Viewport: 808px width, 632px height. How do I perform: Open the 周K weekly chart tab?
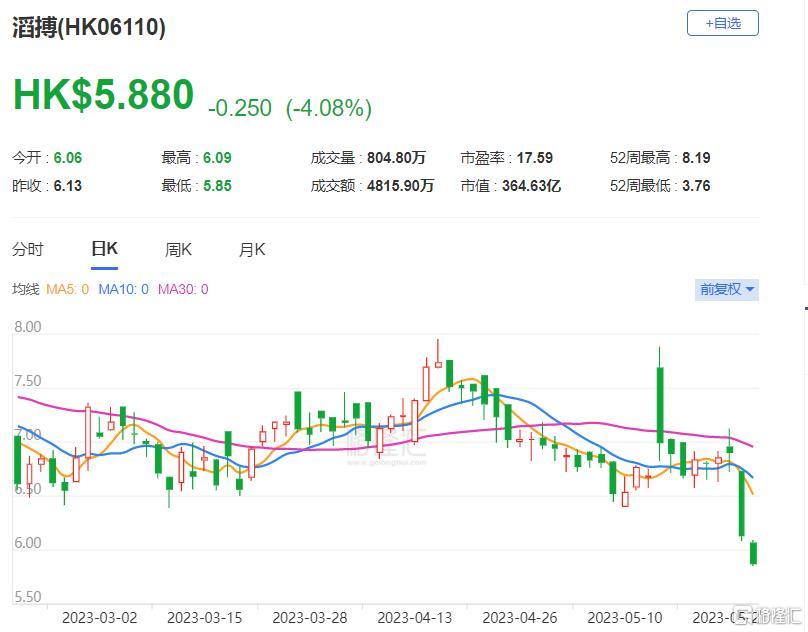coord(178,250)
